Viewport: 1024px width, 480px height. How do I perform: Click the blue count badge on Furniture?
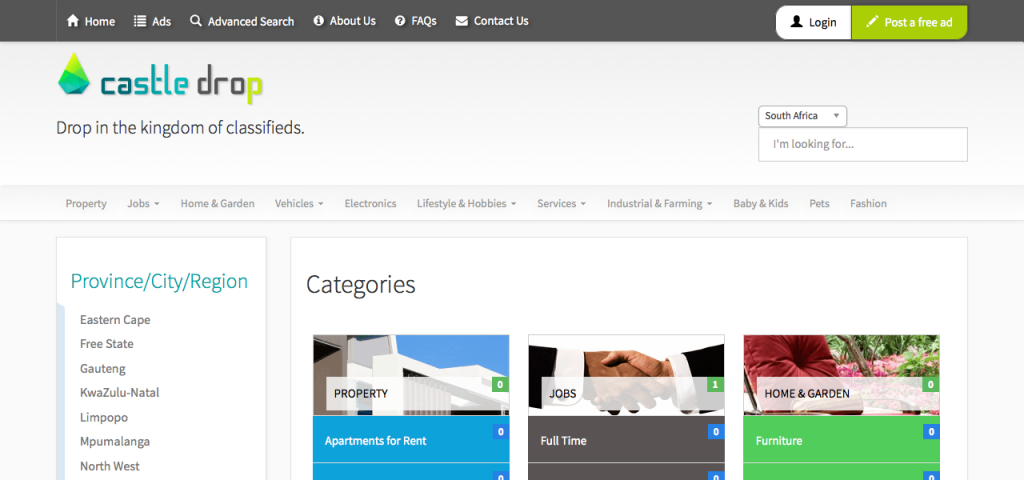pos(931,432)
